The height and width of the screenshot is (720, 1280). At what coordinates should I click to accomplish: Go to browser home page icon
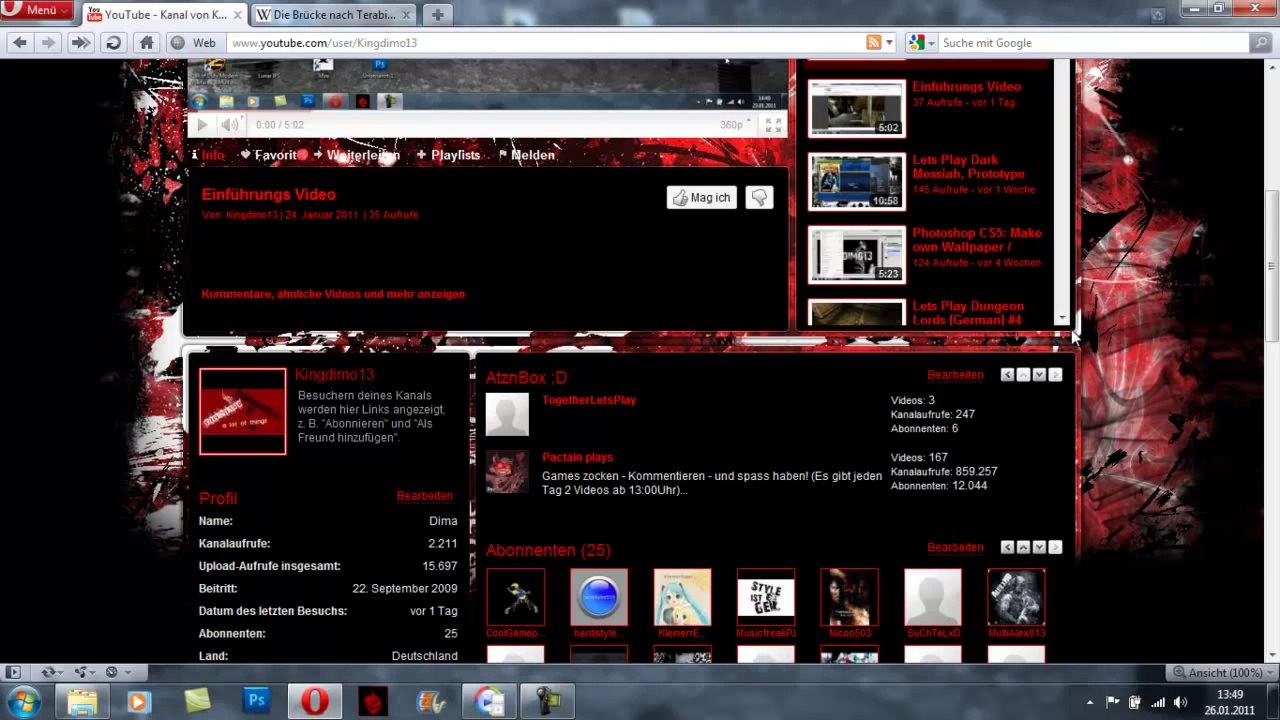coord(146,43)
